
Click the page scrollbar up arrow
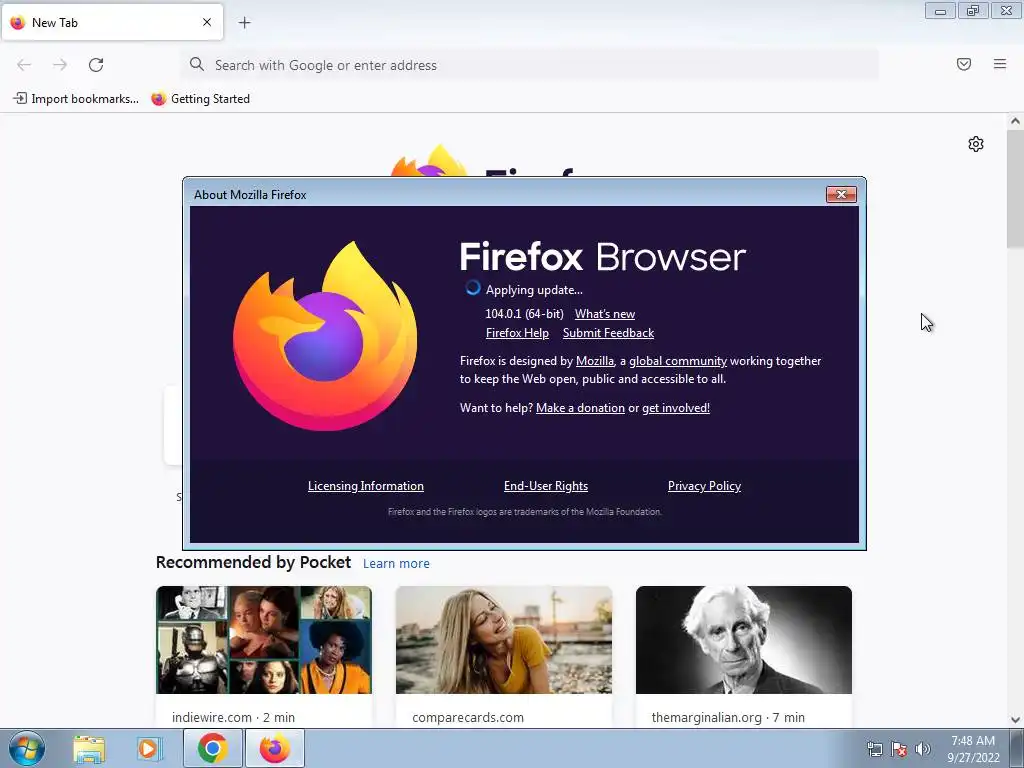point(1015,121)
